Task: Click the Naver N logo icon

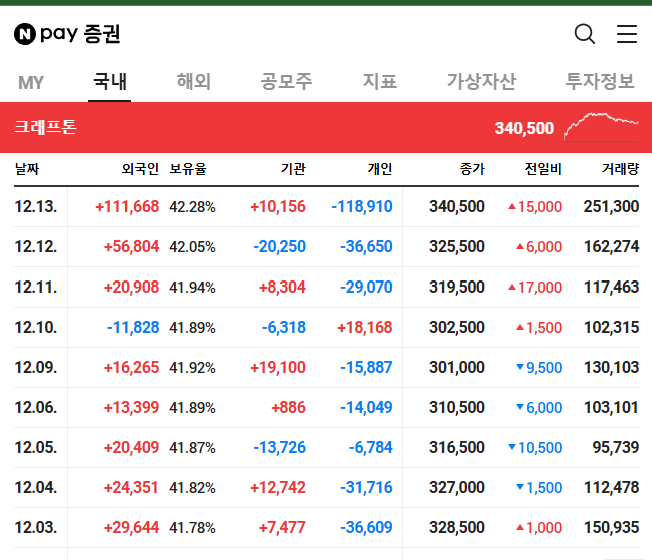Action: [x=25, y=34]
